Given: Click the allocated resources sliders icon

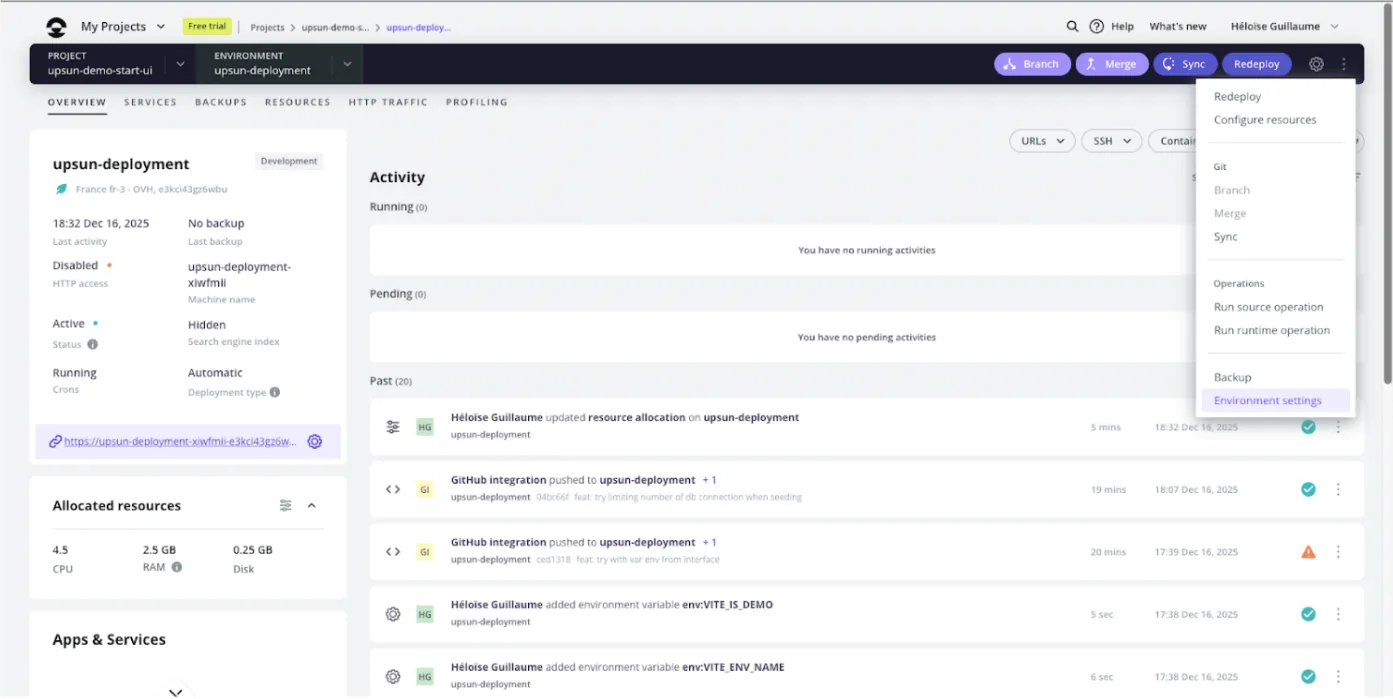Looking at the screenshot, I should click(286, 506).
